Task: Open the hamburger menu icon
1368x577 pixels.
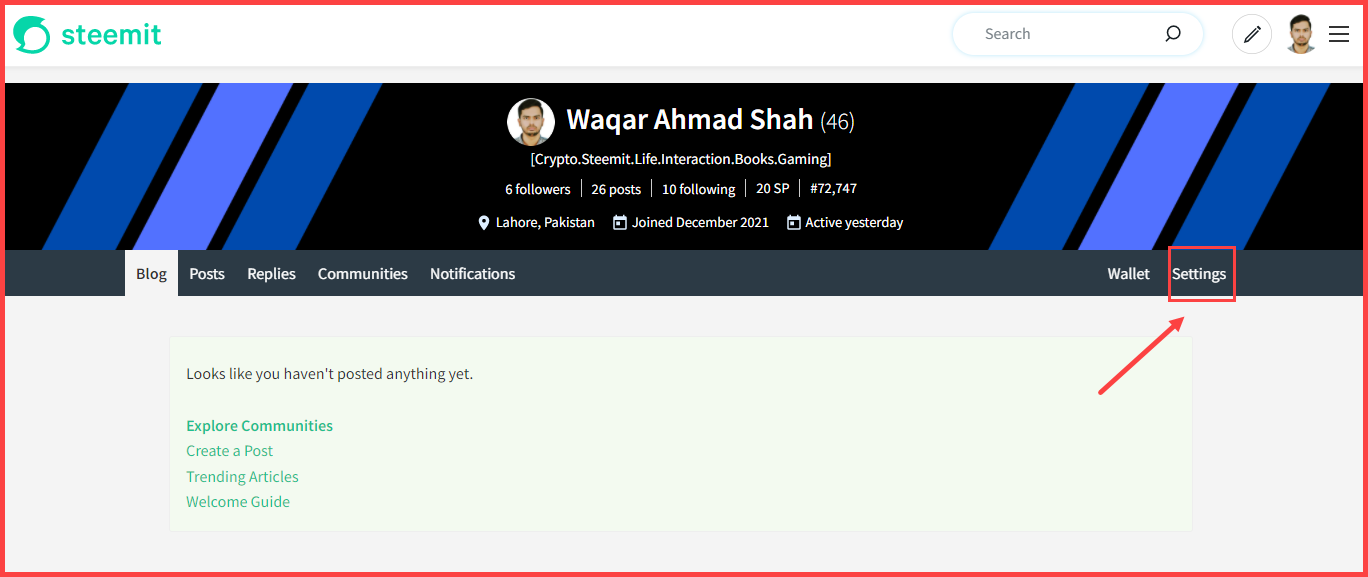Action: pos(1339,34)
